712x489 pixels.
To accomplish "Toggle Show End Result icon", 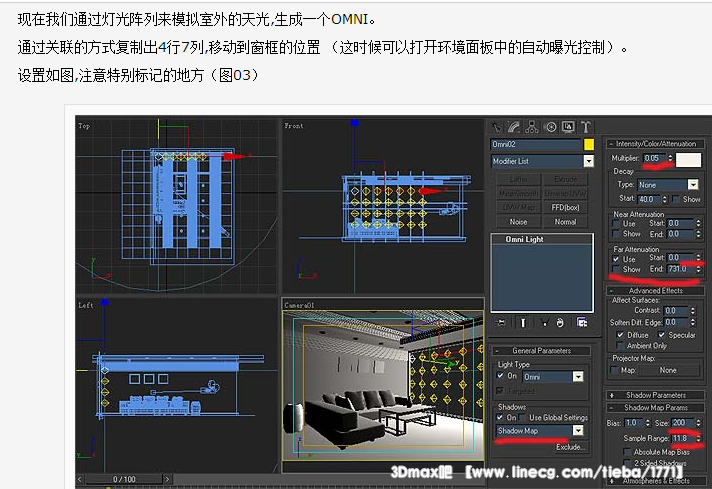I will [x=523, y=323].
